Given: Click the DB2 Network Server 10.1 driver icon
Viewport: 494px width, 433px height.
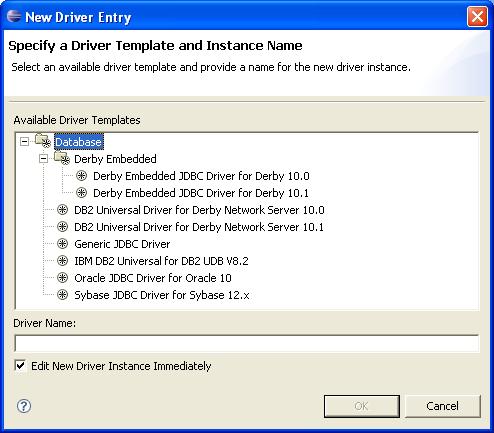Looking at the screenshot, I should click(x=62, y=227).
